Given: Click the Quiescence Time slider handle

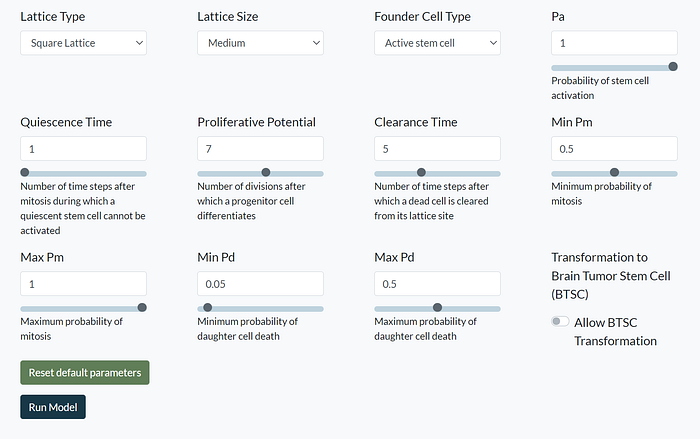Looking at the screenshot, I should tap(25, 172).
